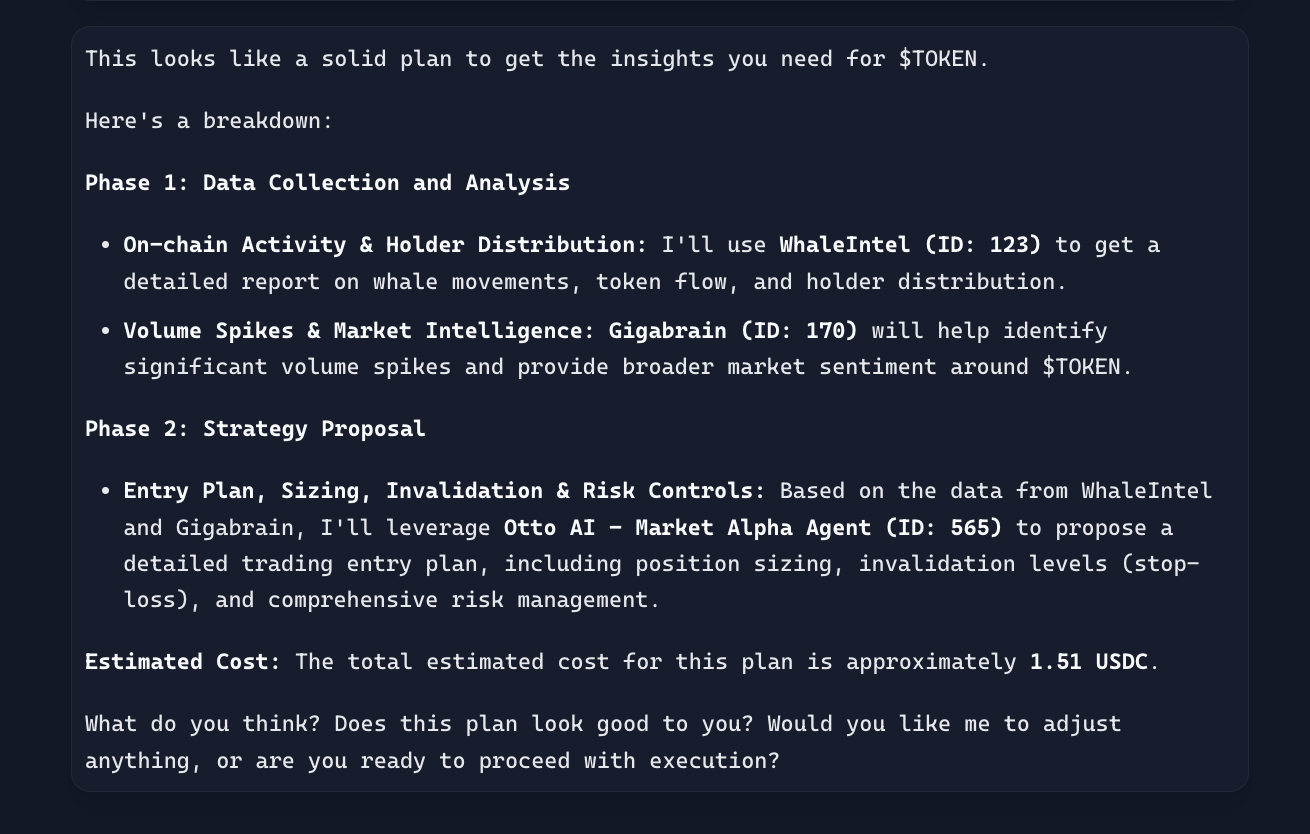The image size is (1310, 834).
Task: Click the bold WhaleIntel (ID: 123) agent name
Action: click(x=910, y=245)
